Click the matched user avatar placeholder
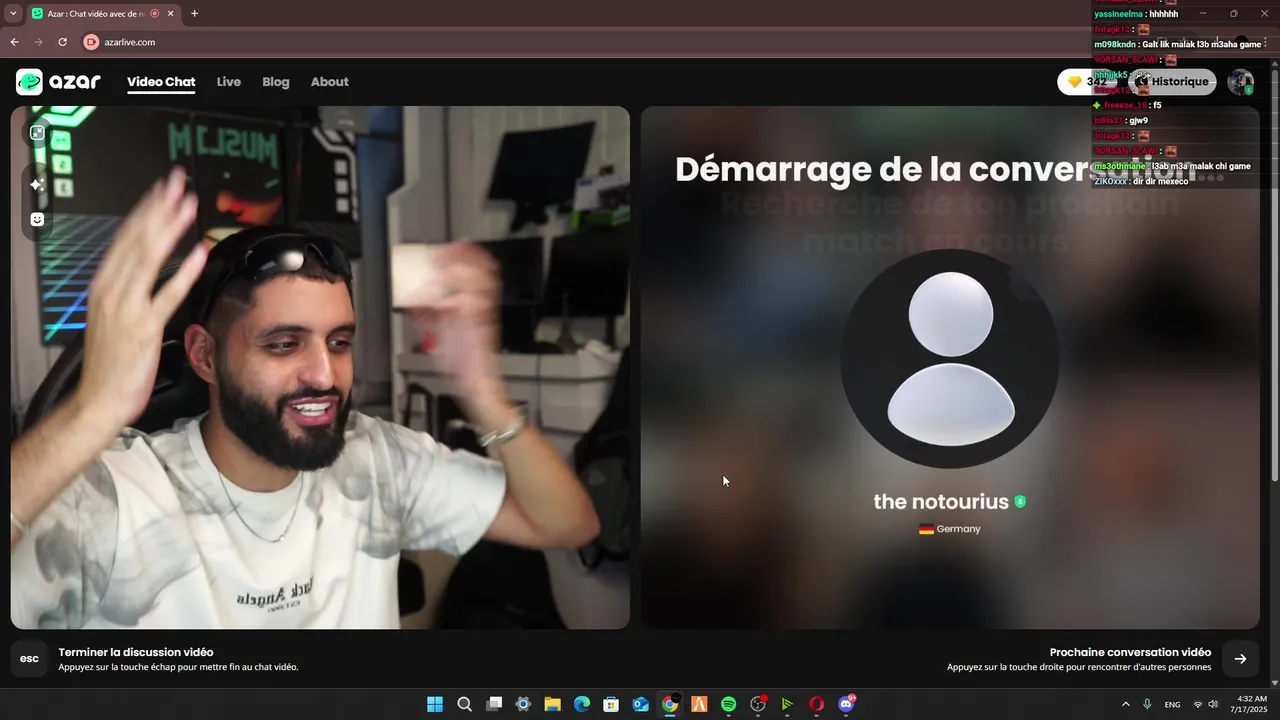The image size is (1280, 720). coord(950,358)
